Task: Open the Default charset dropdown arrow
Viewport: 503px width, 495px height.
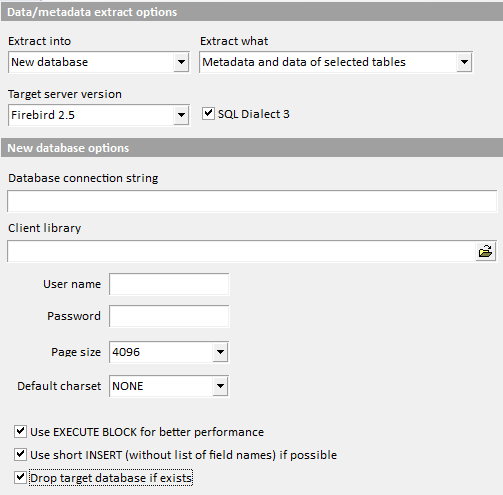Action: [x=220, y=386]
